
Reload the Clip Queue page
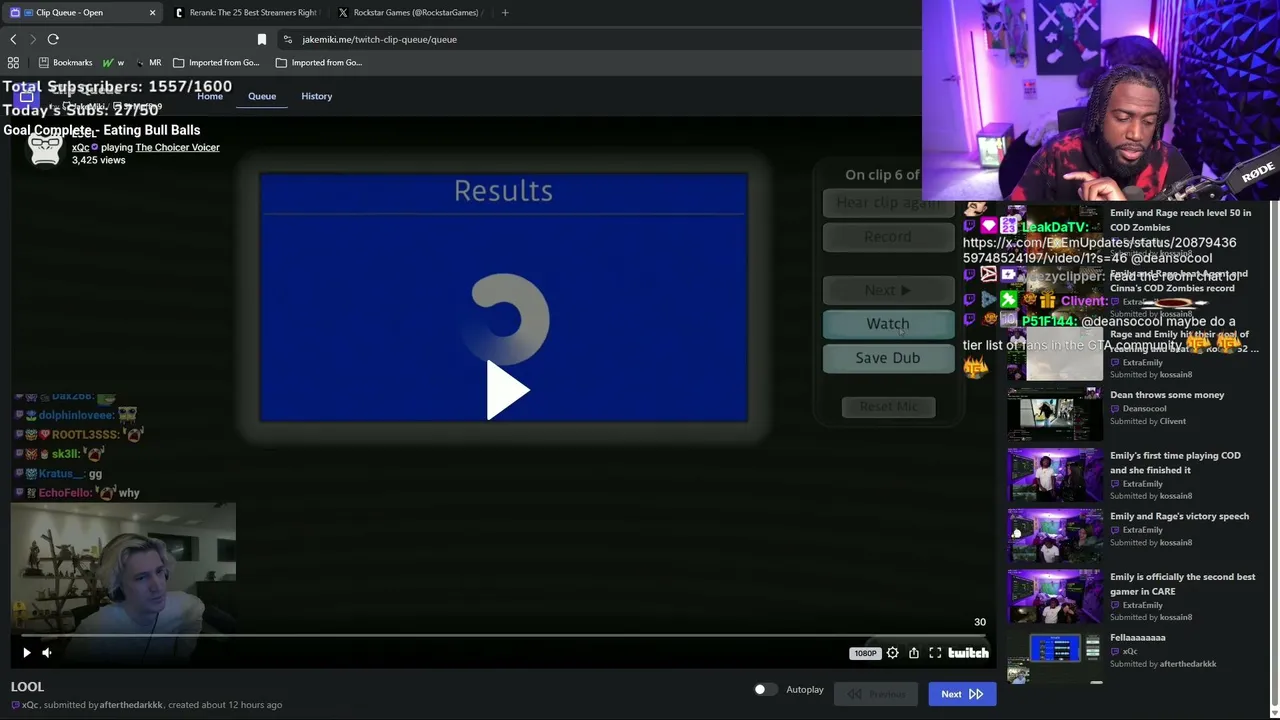click(53, 39)
